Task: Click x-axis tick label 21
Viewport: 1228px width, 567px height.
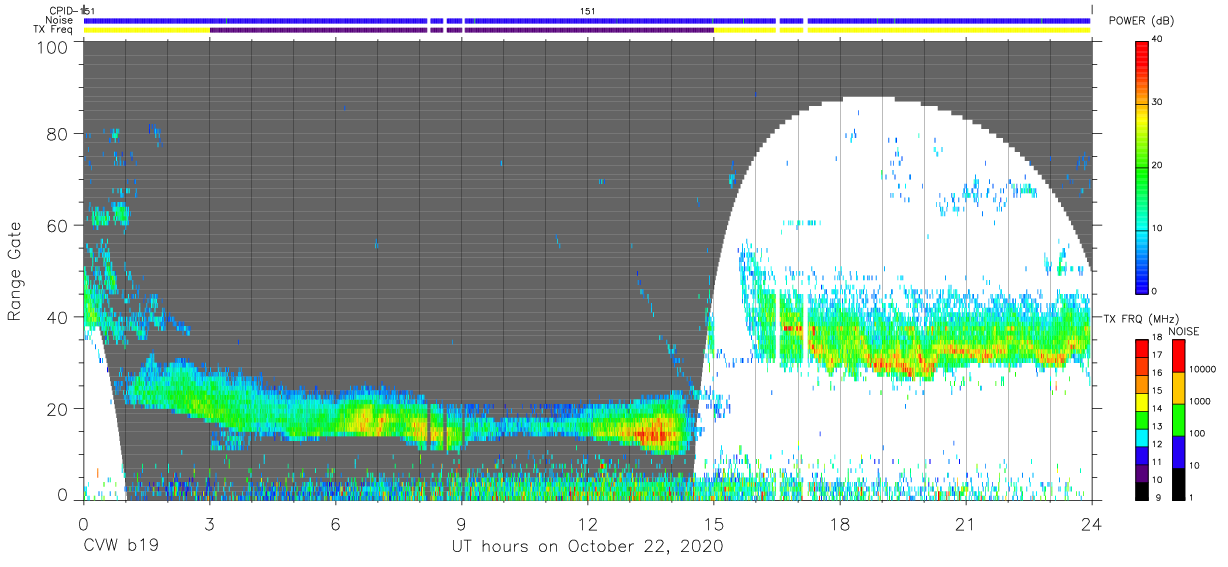Action: (x=966, y=524)
